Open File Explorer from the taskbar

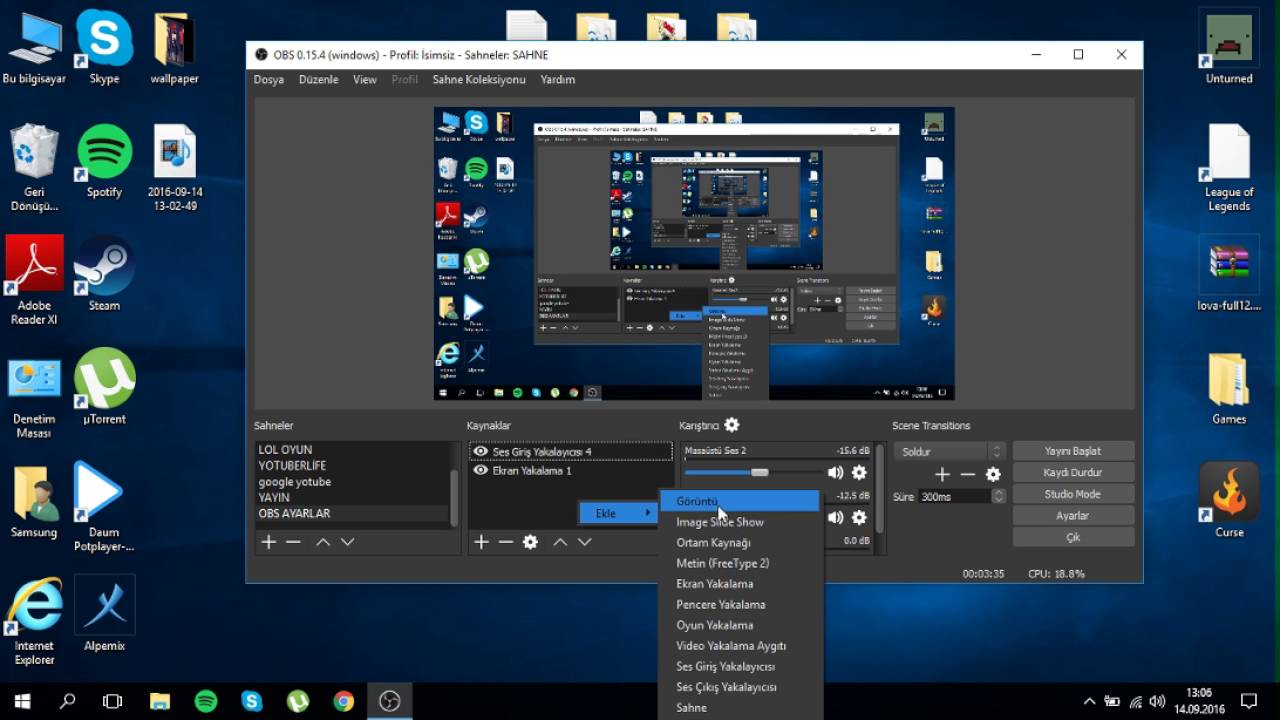(160, 701)
